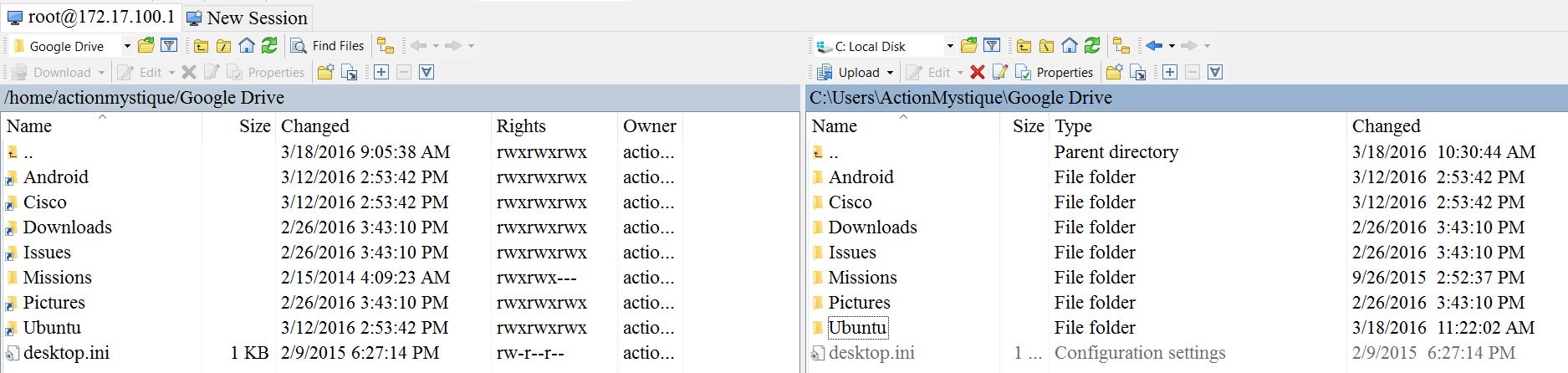Click select files plus icon in remote panel
Screen dimensions: 1568x373
(x=381, y=73)
